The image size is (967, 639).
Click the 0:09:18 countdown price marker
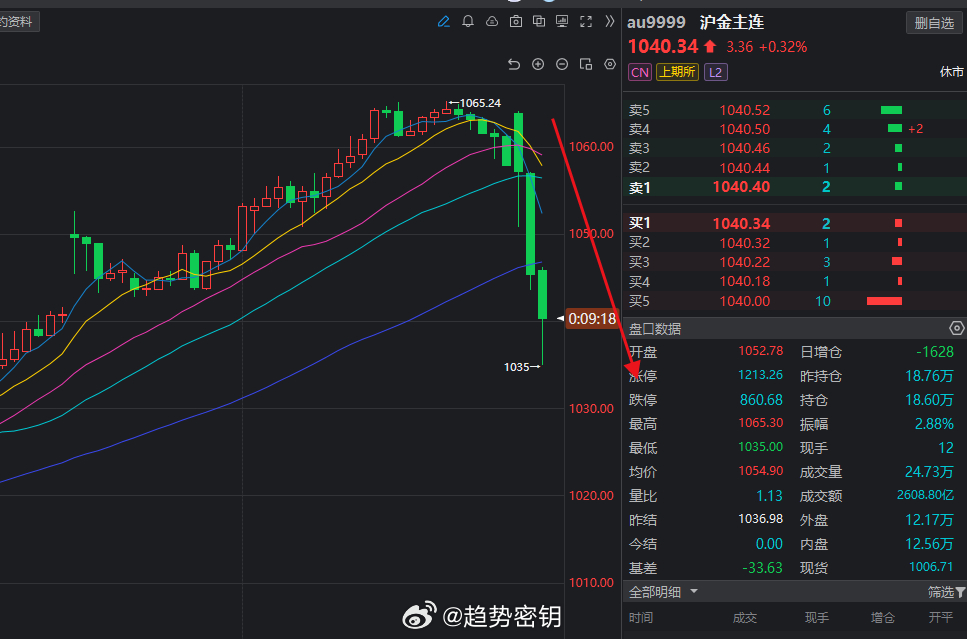pos(594,319)
